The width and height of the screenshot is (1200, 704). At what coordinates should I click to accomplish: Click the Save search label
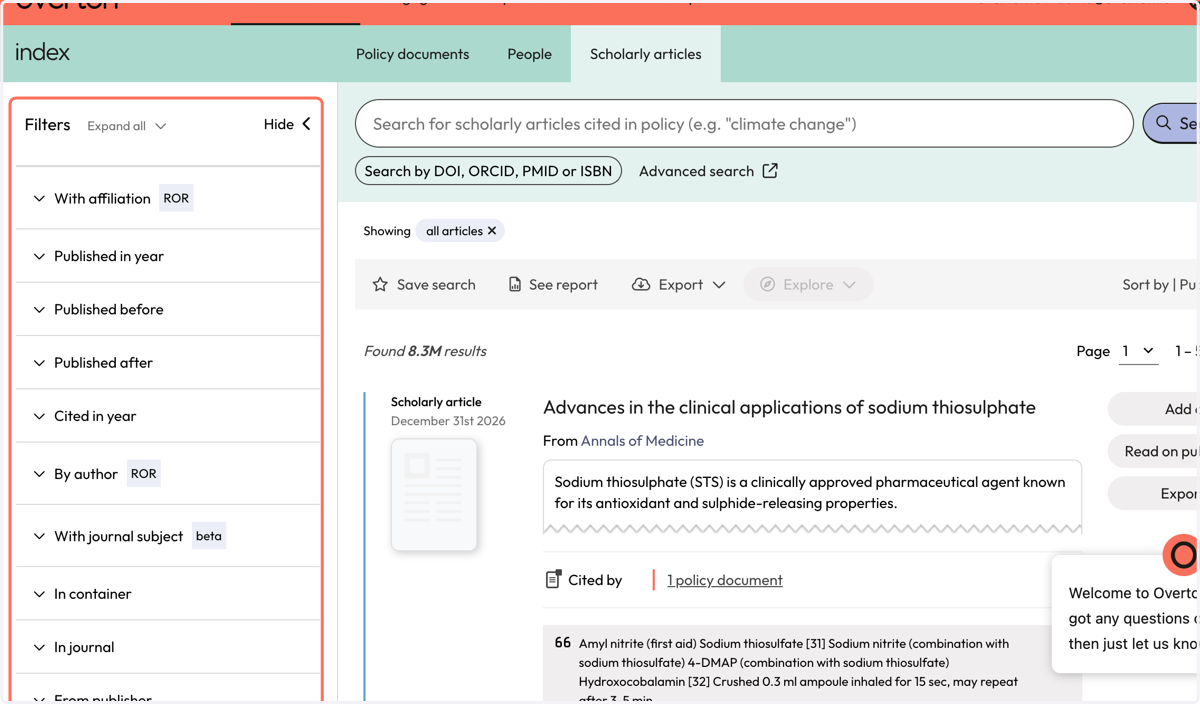tap(436, 285)
